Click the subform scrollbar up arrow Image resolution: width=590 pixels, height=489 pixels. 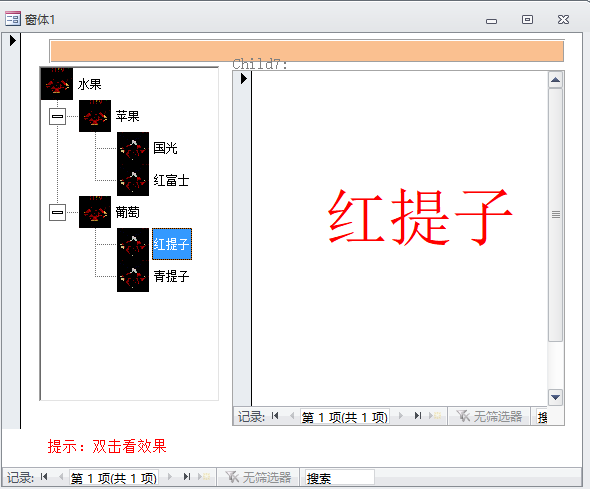point(555,80)
